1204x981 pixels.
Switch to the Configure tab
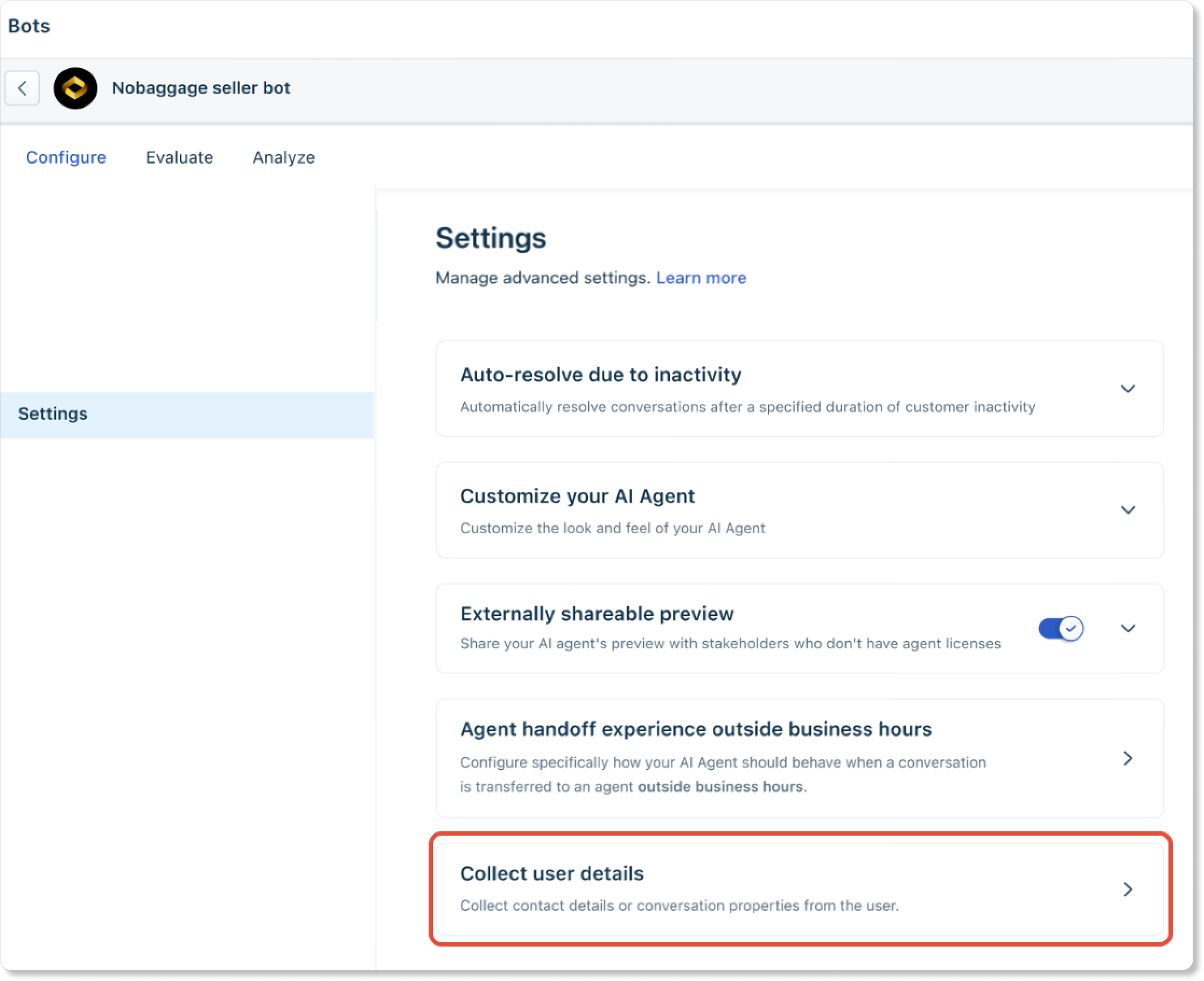(66, 157)
